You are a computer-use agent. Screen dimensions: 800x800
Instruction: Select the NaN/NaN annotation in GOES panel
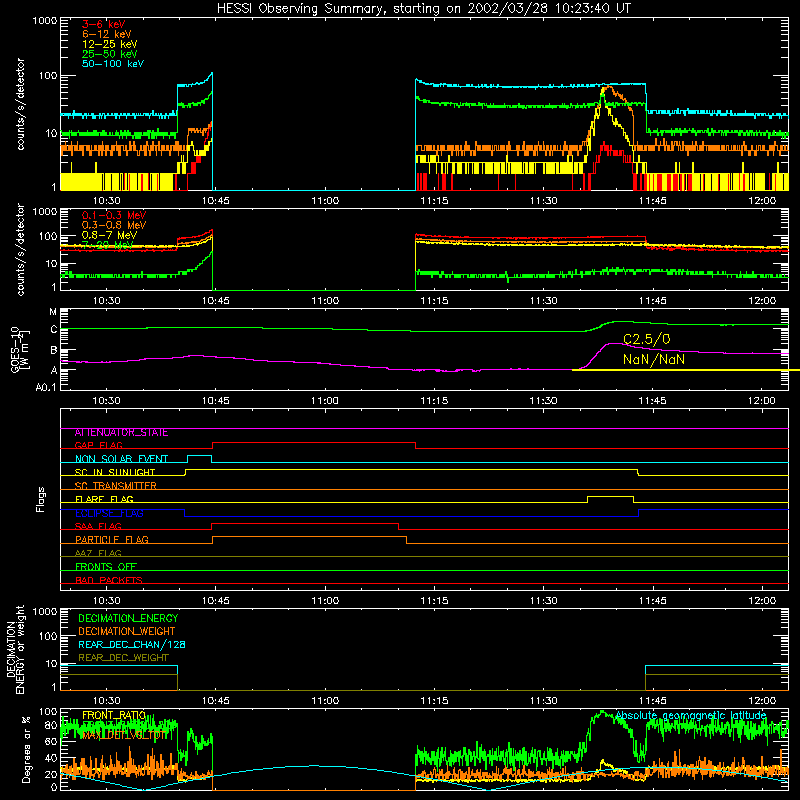click(x=654, y=359)
